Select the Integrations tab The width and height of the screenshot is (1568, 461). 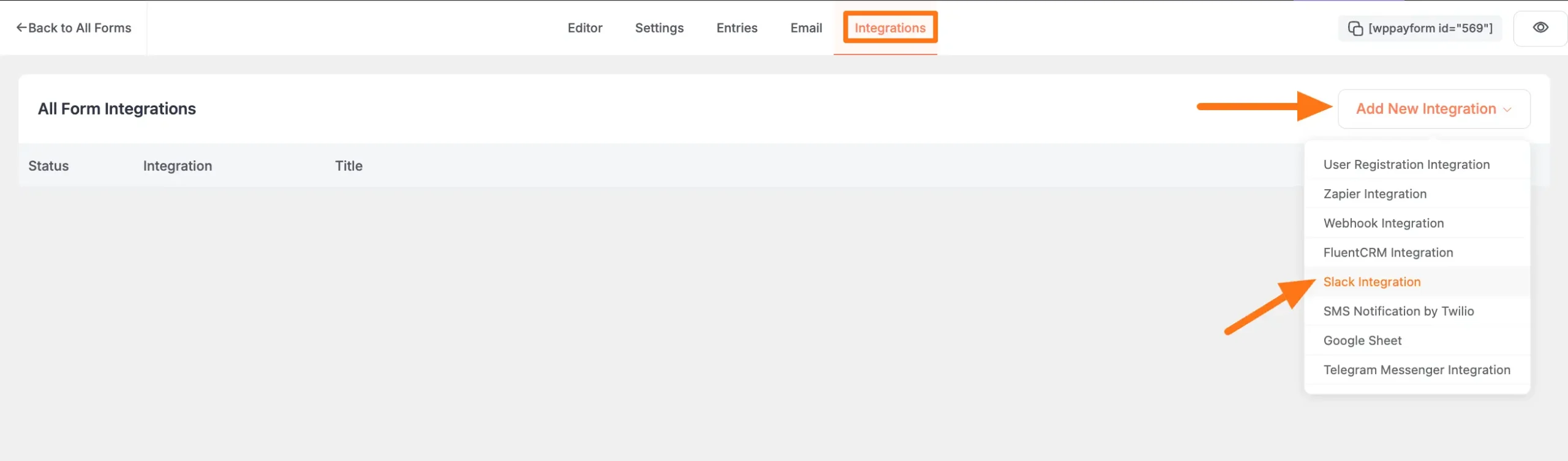point(889,28)
